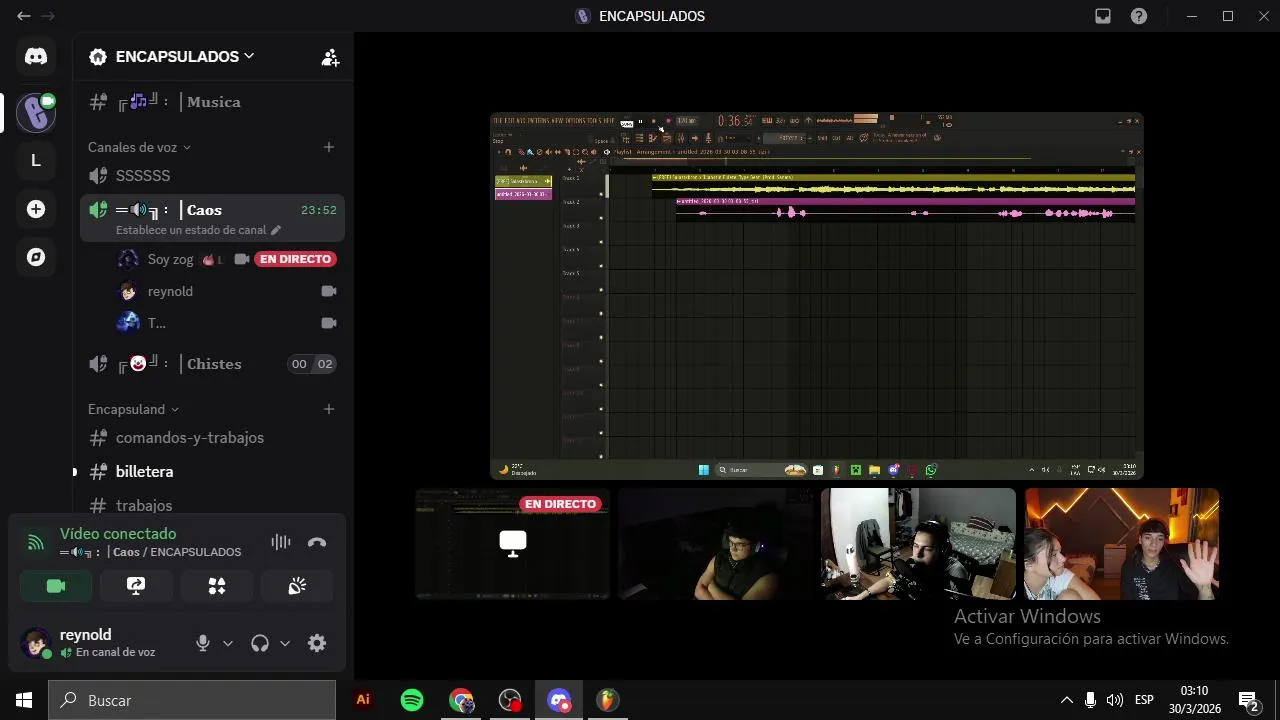Screen dimensions: 1280x720
Task: Open the taskbar volume control
Action: (1115, 700)
